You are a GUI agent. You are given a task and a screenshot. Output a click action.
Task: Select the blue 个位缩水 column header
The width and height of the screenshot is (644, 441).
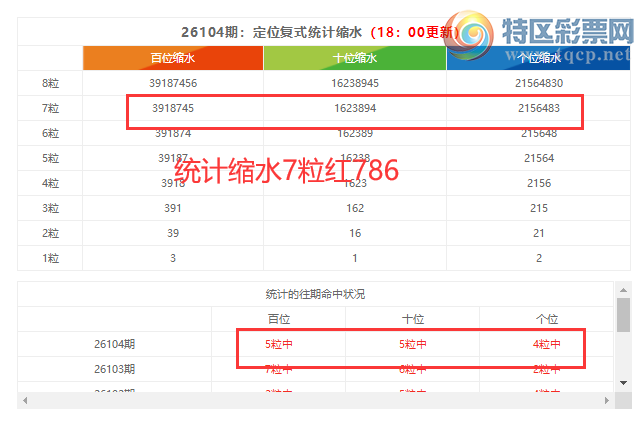pos(538,58)
